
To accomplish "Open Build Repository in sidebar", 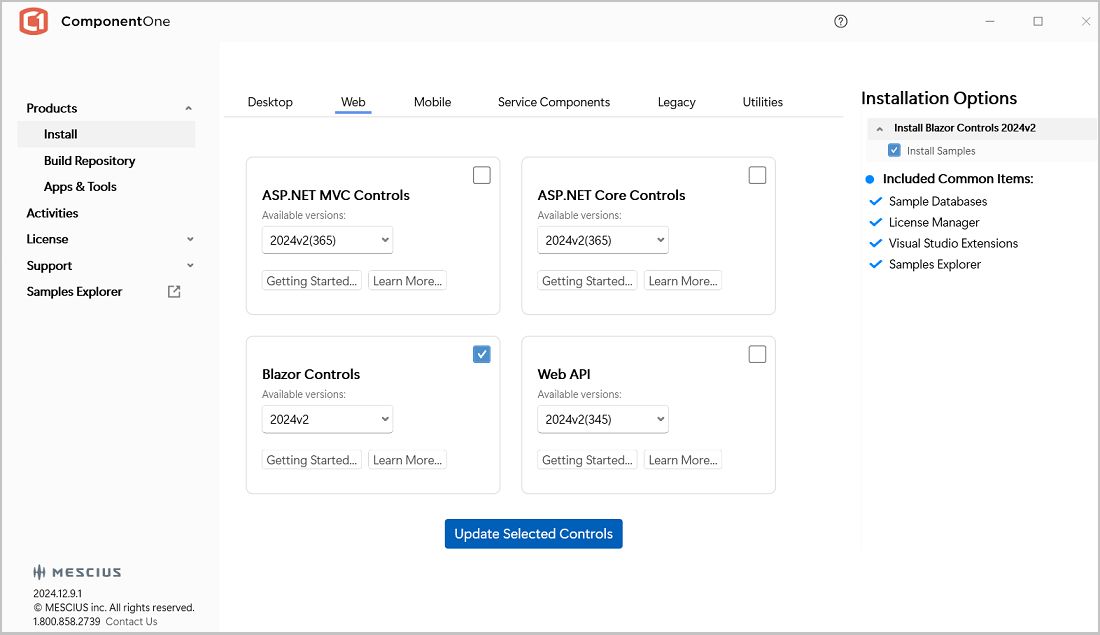I will tap(89, 161).
